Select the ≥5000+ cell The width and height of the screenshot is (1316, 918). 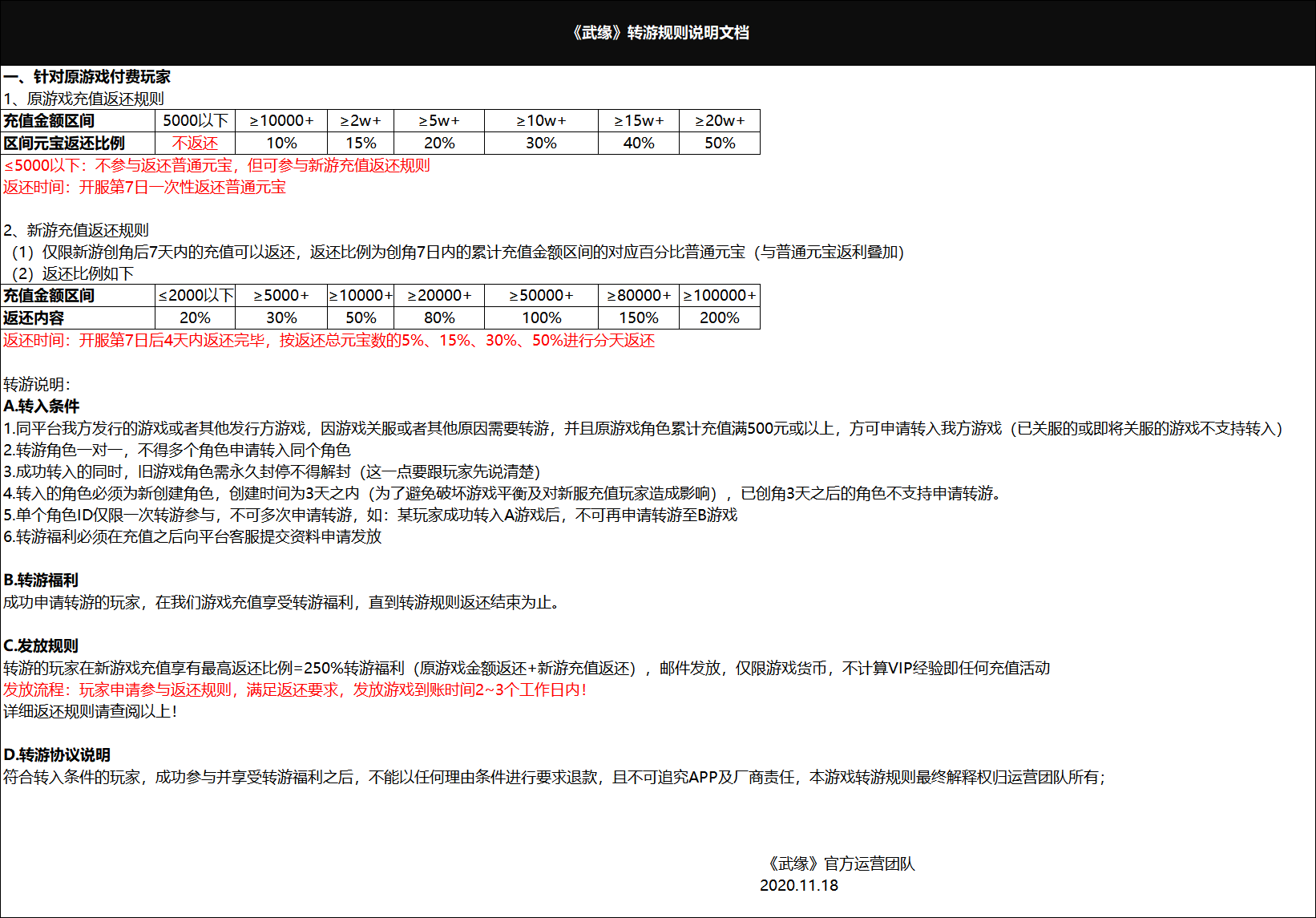[281, 295]
